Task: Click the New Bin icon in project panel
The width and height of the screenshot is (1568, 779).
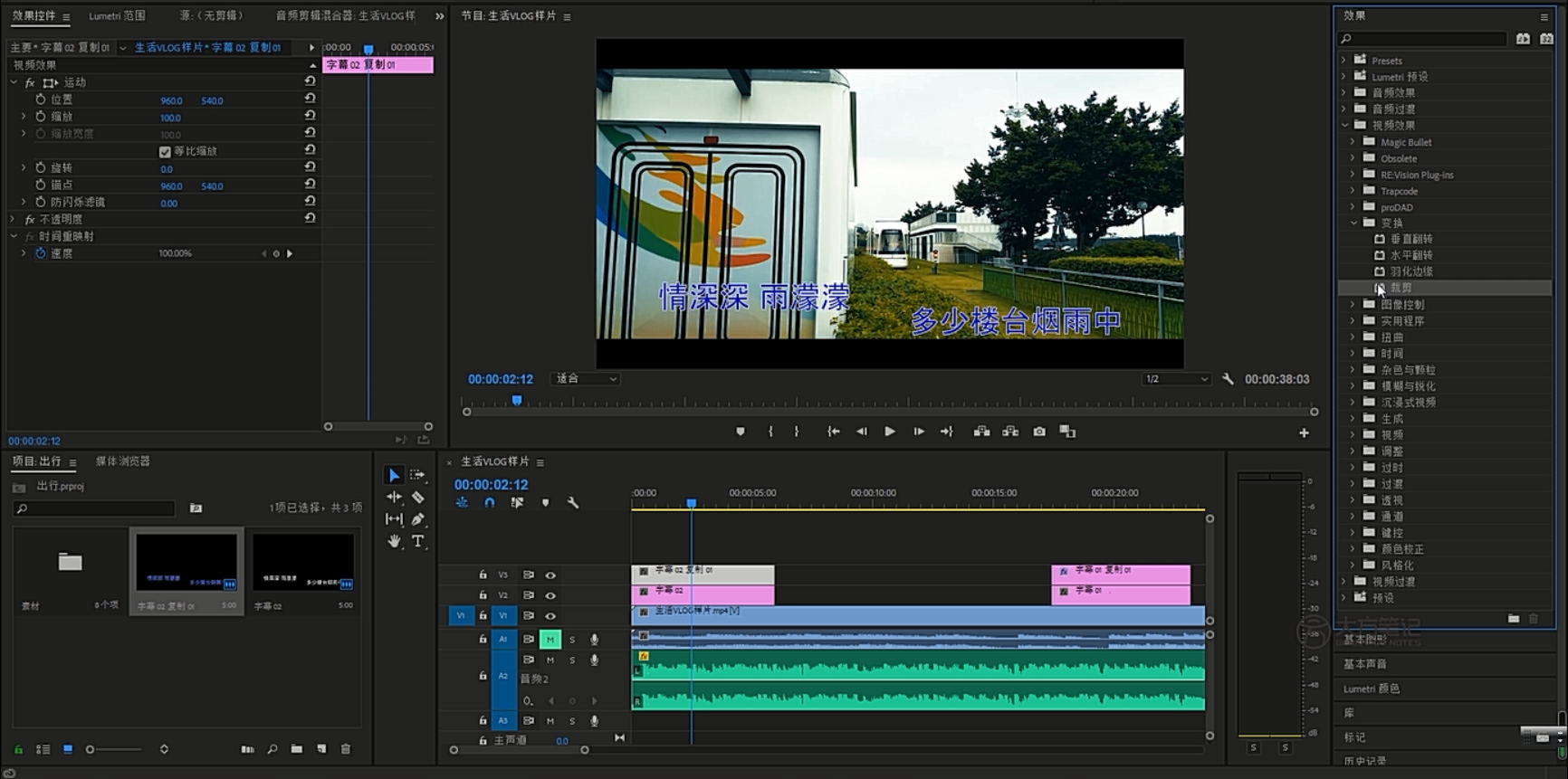Action: 297,749
